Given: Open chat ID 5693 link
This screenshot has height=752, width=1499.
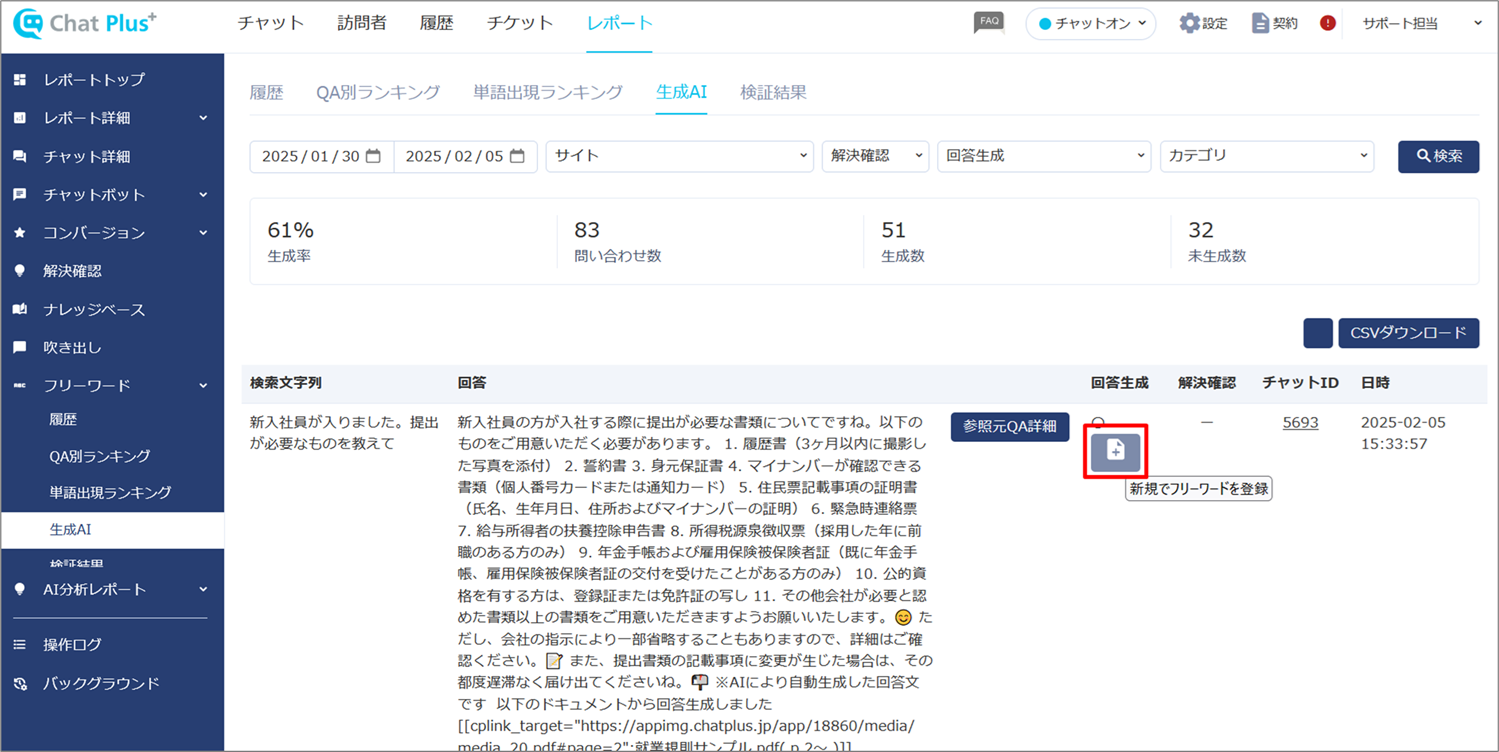Looking at the screenshot, I should click(x=1300, y=423).
